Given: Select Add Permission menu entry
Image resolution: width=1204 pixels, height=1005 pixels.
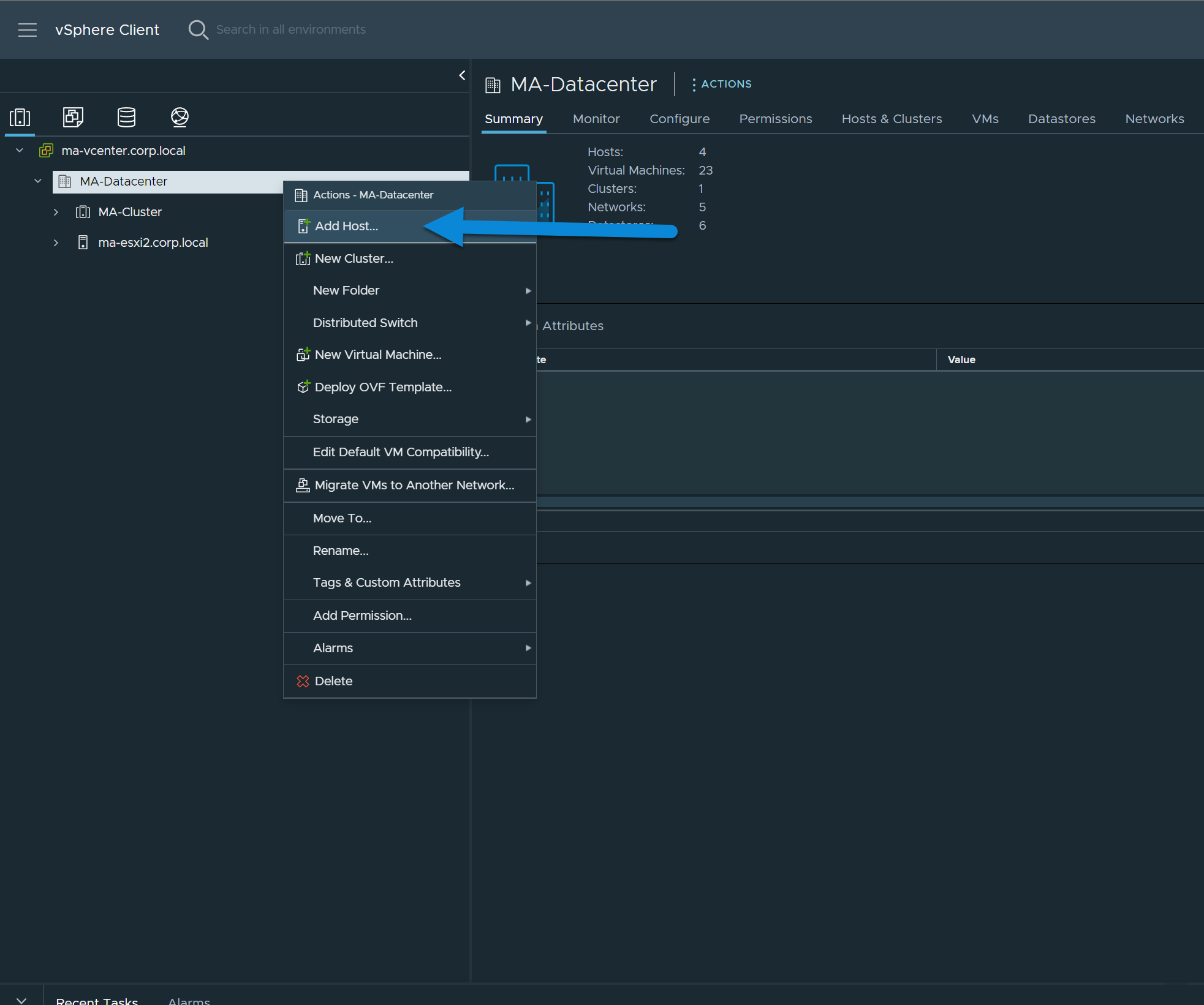Looking at the screenshot, I should [410, 615].
